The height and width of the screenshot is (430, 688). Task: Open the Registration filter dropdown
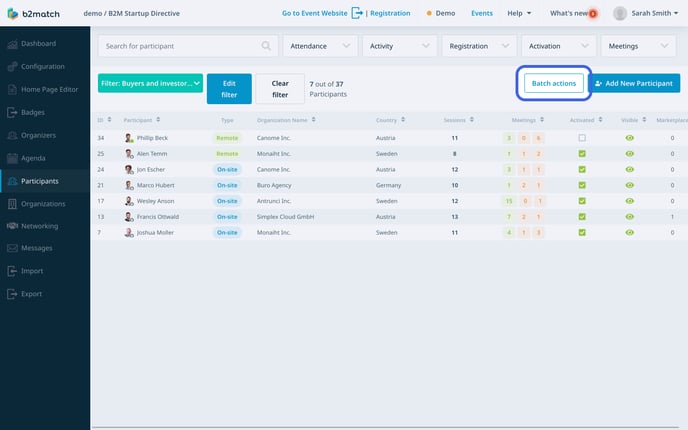(x=479, y=46)
